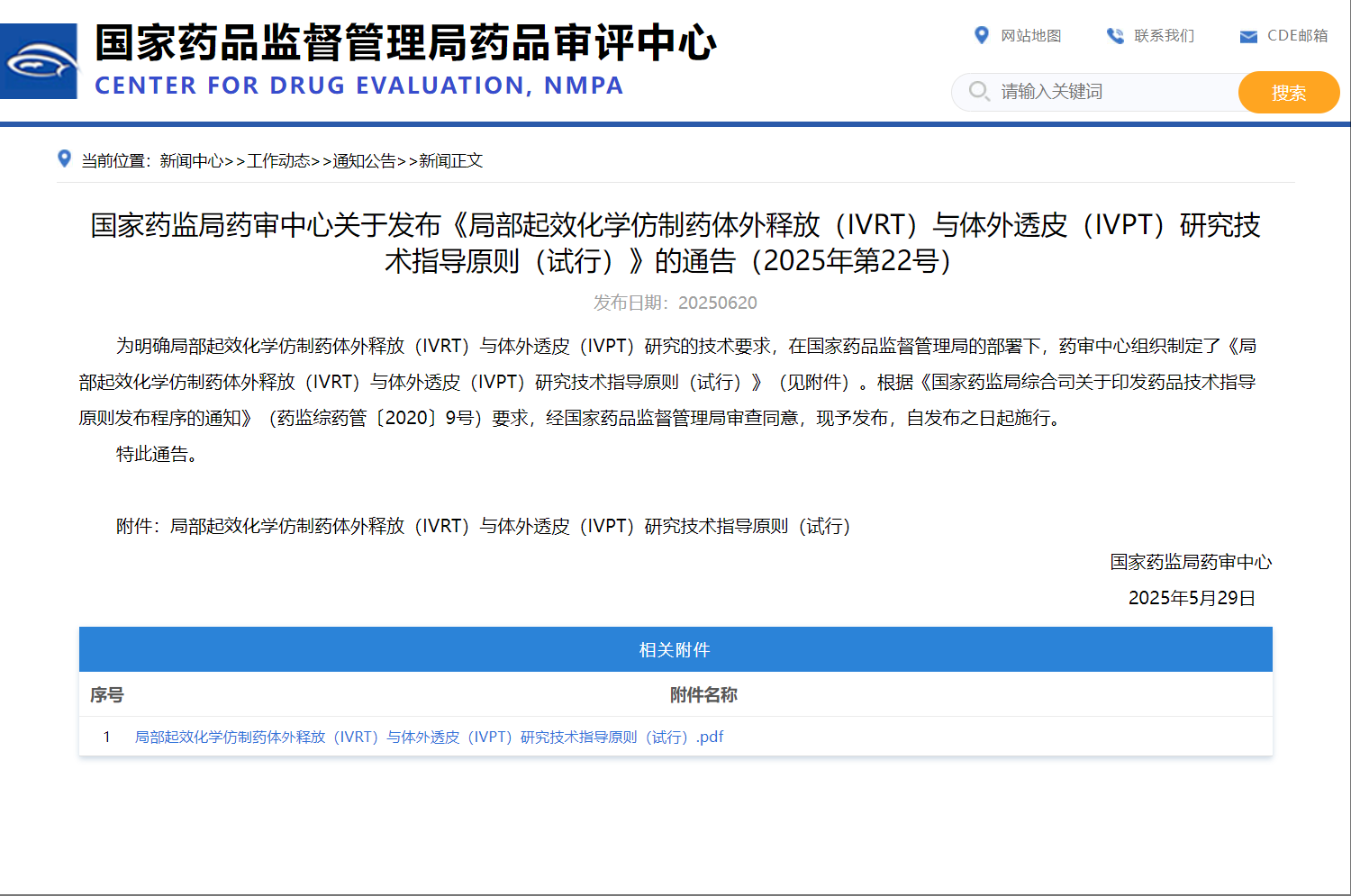Open the CDE邮箱 link
1351x896 pixels.
1297,35
